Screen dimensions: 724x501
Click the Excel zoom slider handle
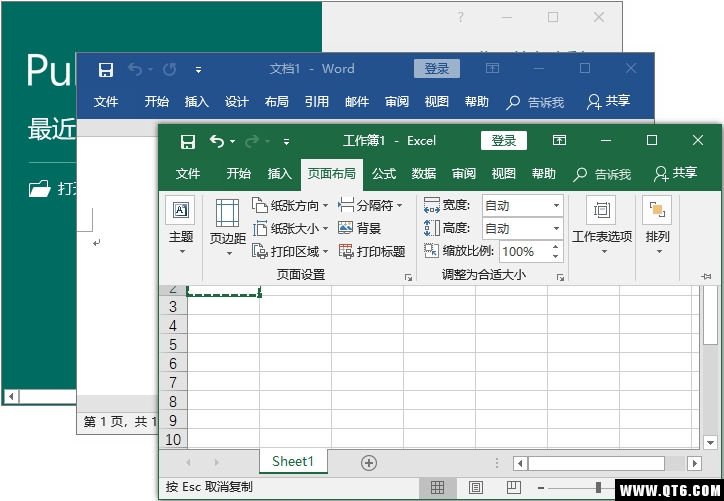coord(598,487)
